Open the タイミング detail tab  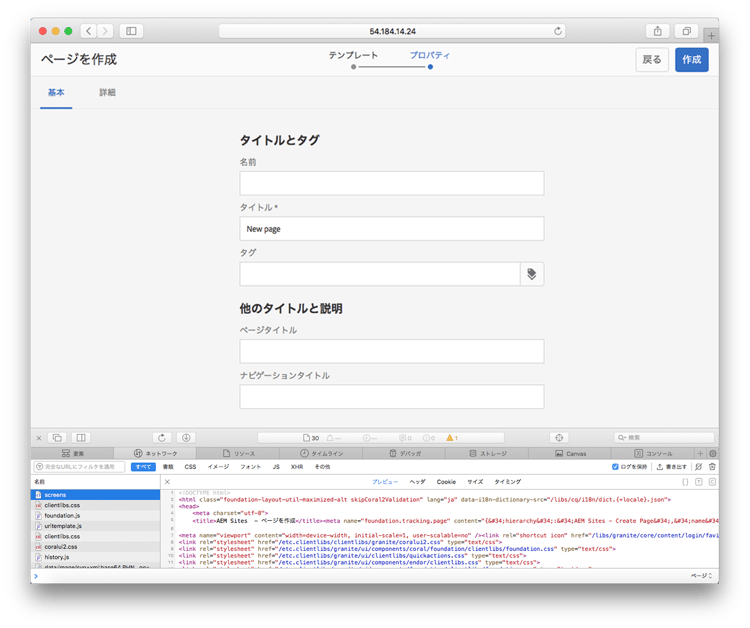click(x=507, y=482)
